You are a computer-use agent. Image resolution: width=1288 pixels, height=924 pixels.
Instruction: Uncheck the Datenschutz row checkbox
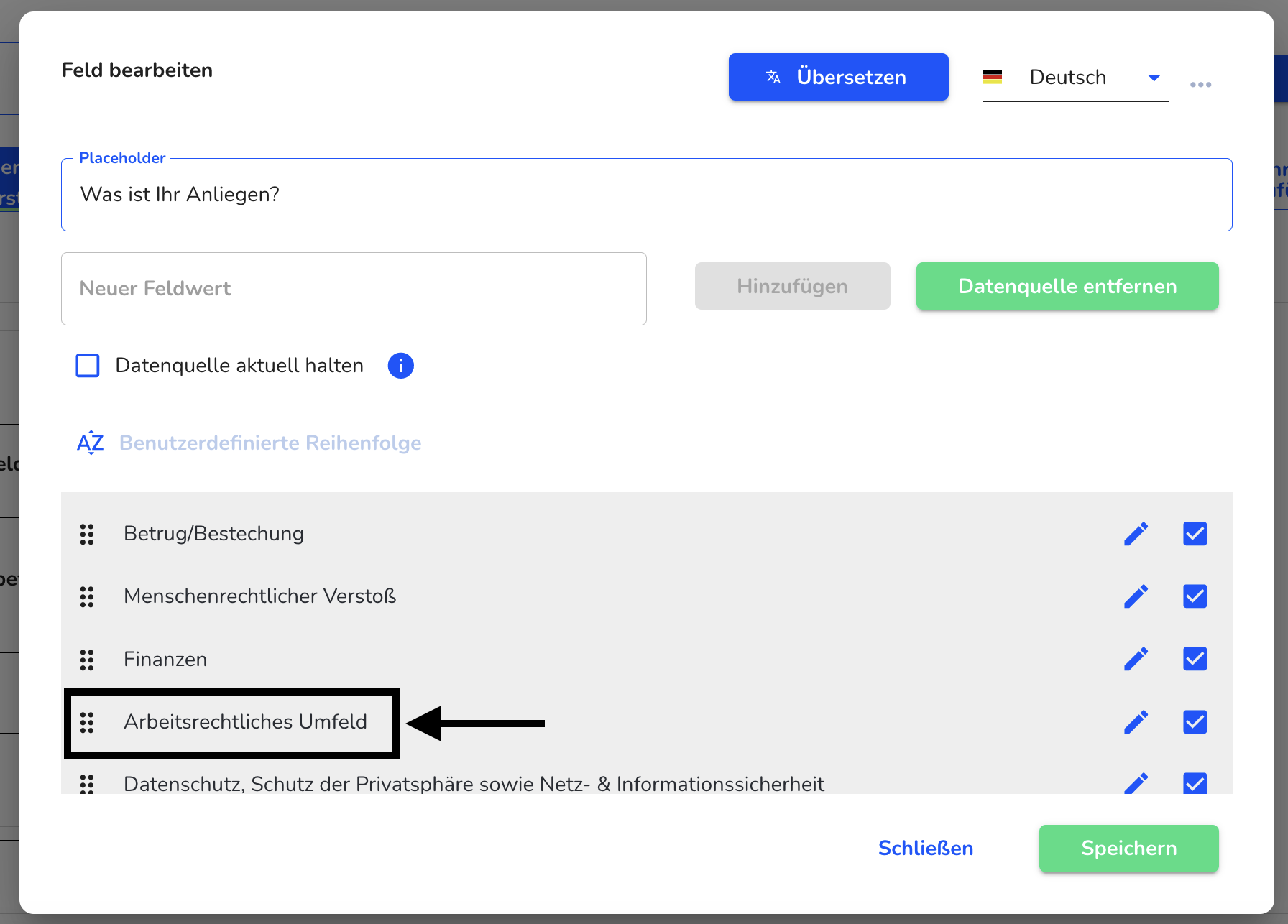pos(1195,782)
